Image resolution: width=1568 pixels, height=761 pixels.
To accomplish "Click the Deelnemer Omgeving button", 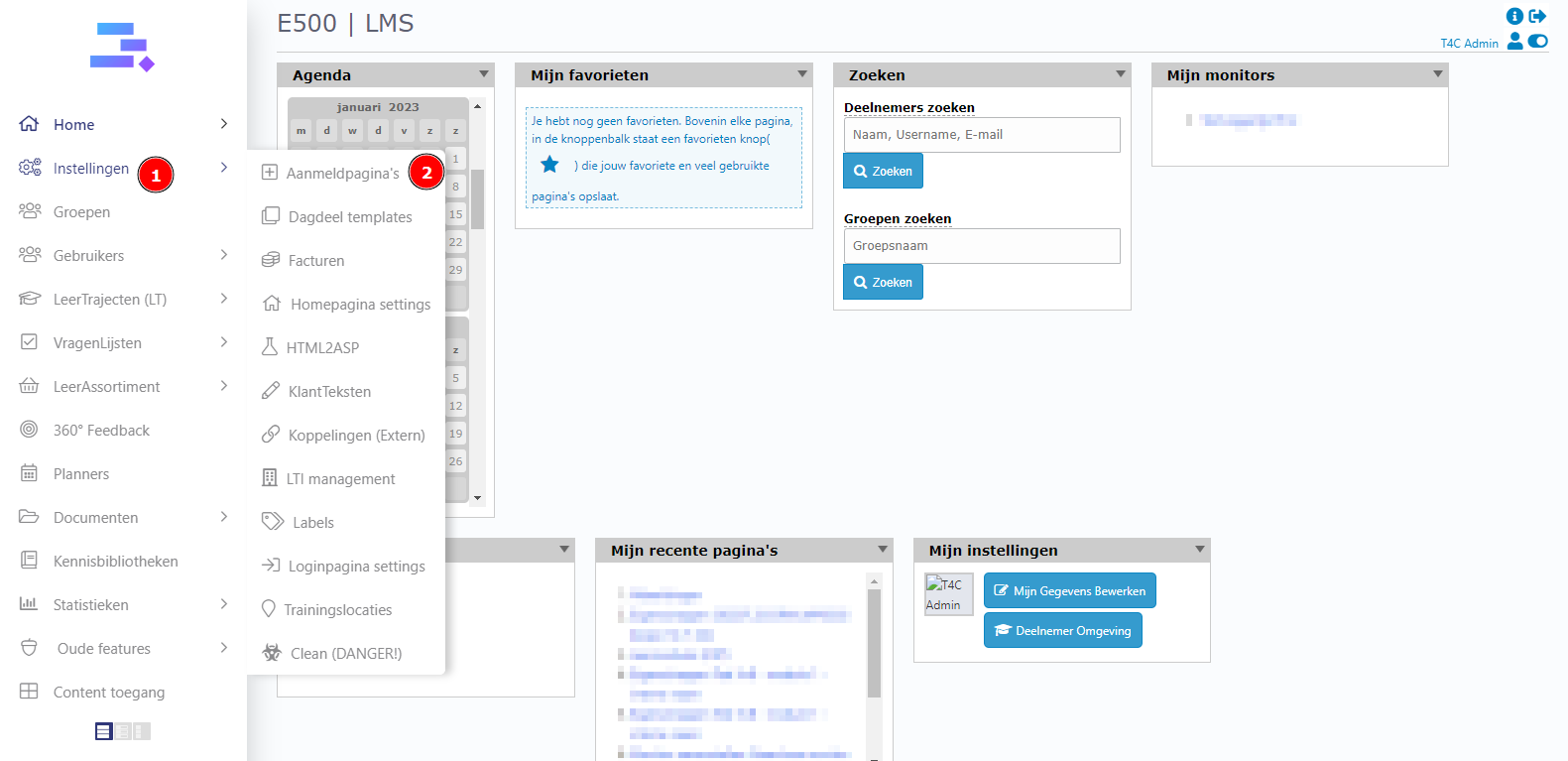I will [x=1062, y=630].
